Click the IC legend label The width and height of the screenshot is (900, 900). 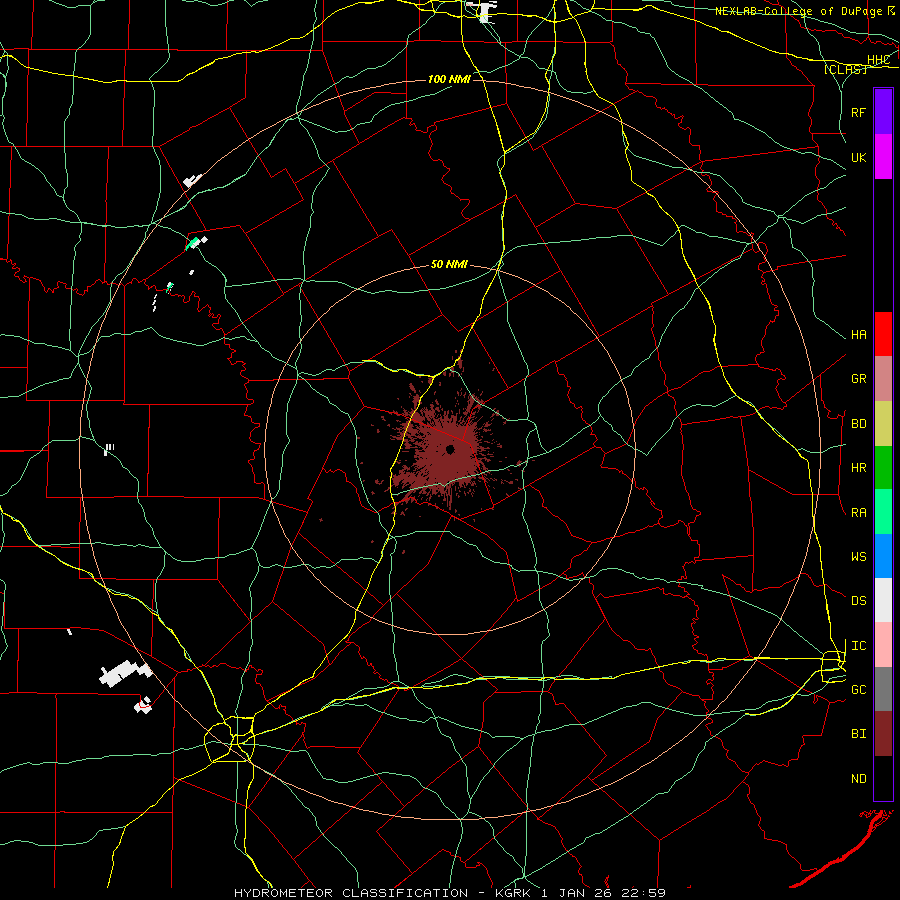[859, 646]
